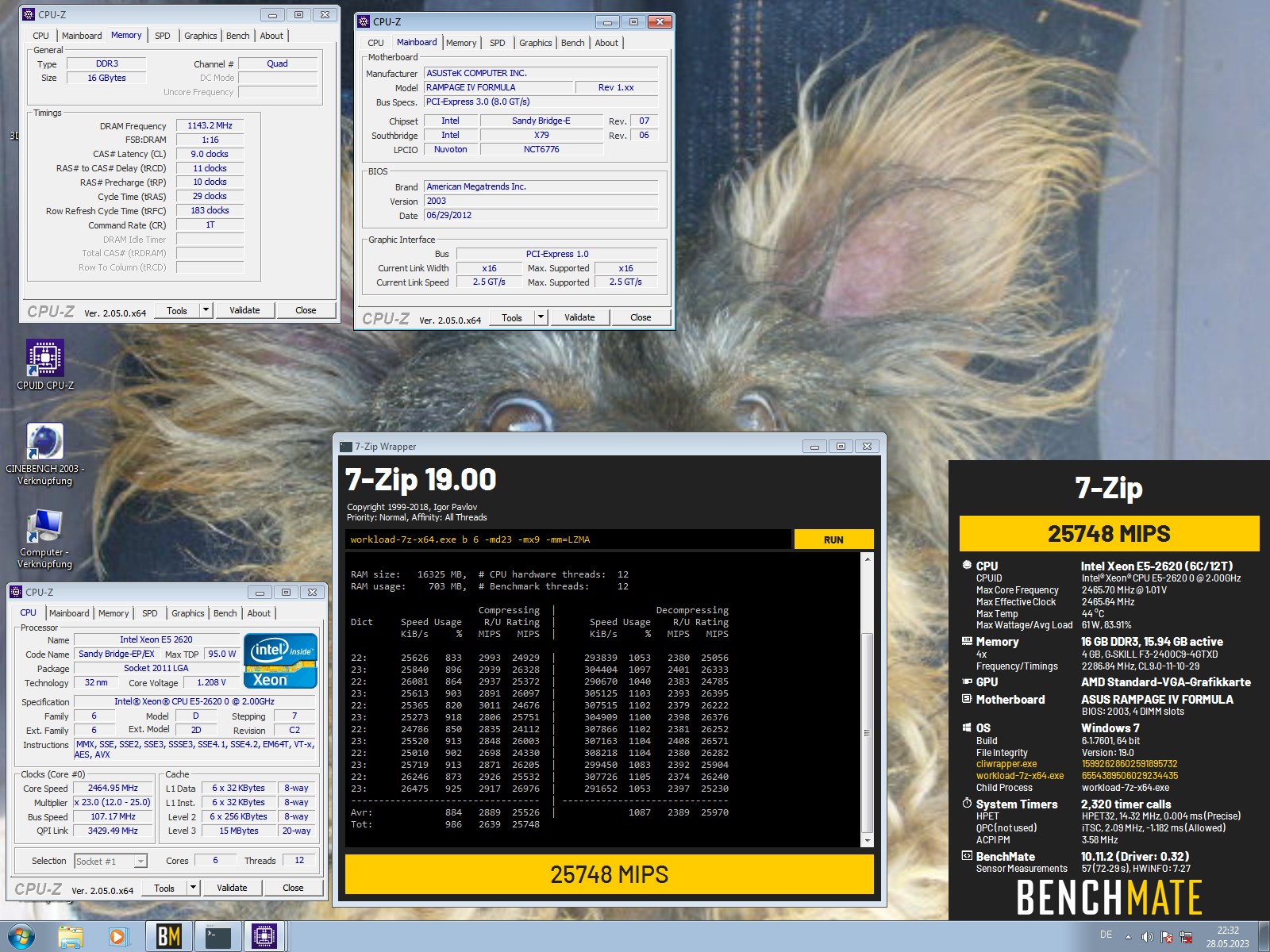This screenshot has width=1270, height=952.
Task: Click Close button in Mainboard CPU-Z window
Action: click(641, 317)
